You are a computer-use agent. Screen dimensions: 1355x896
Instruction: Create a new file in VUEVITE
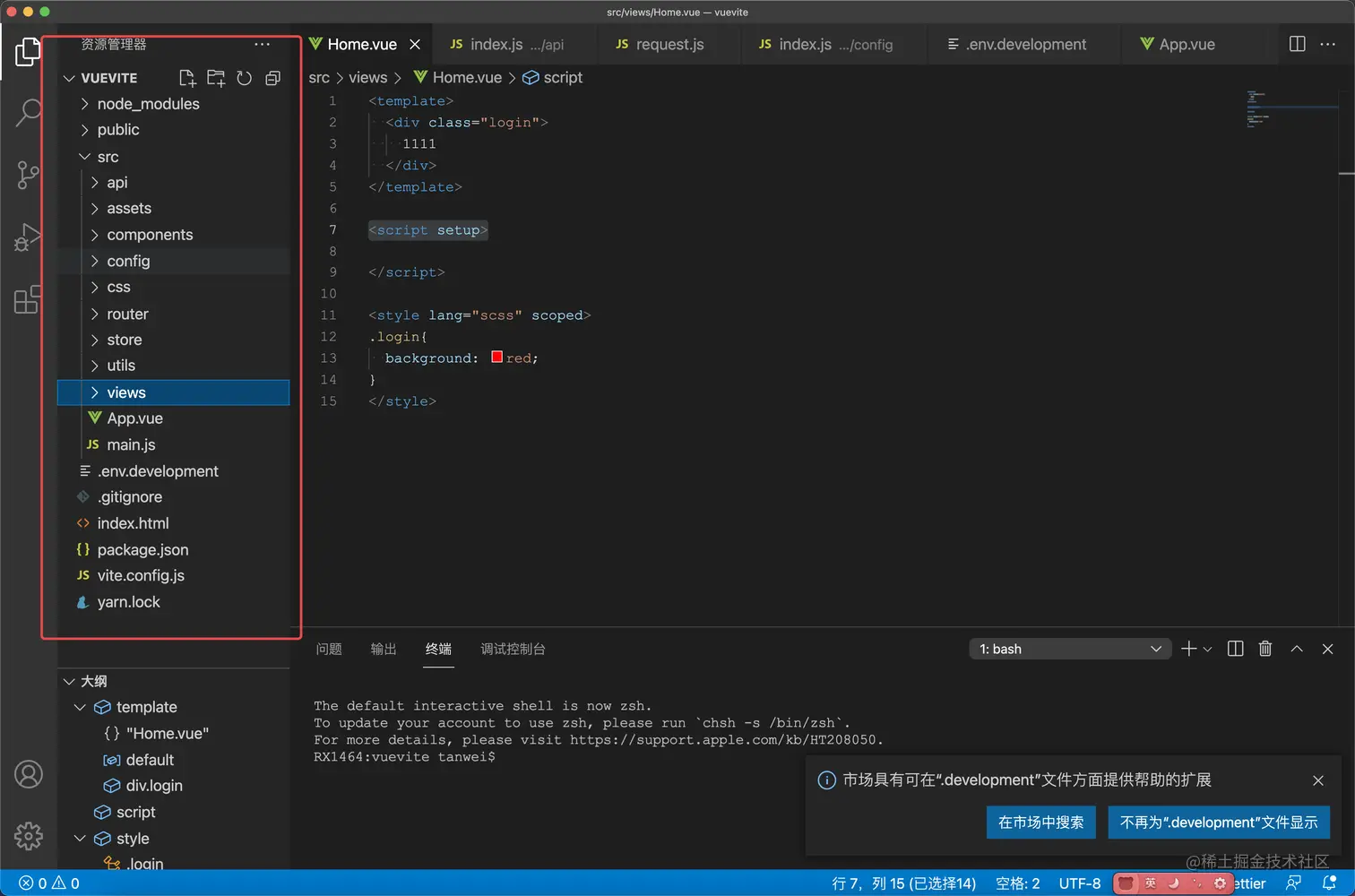pos(187,78)
